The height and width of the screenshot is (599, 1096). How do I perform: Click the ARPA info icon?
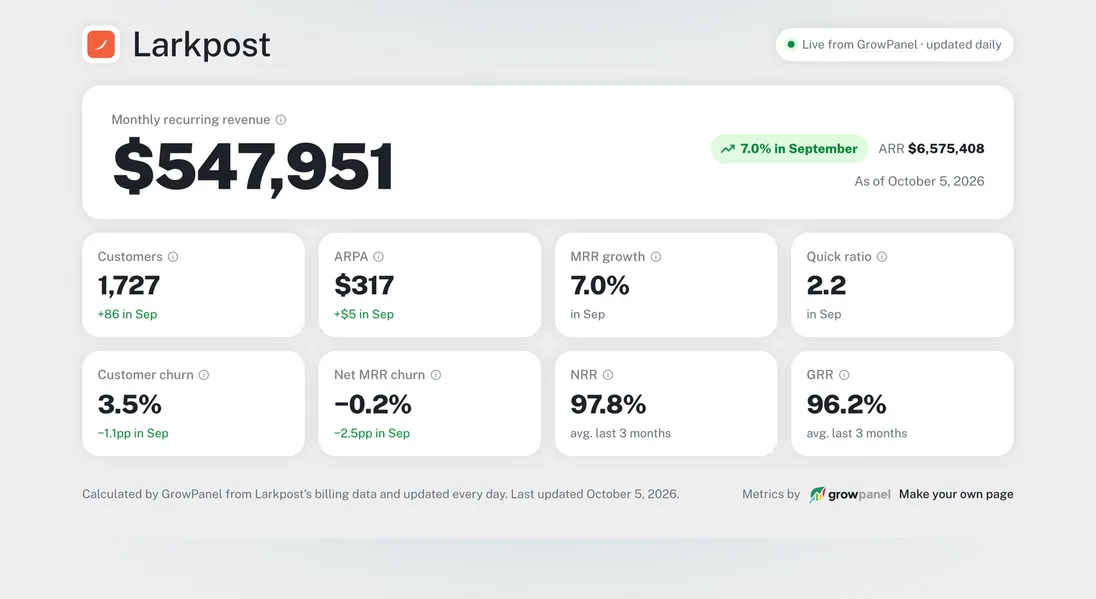coord(379,257)
